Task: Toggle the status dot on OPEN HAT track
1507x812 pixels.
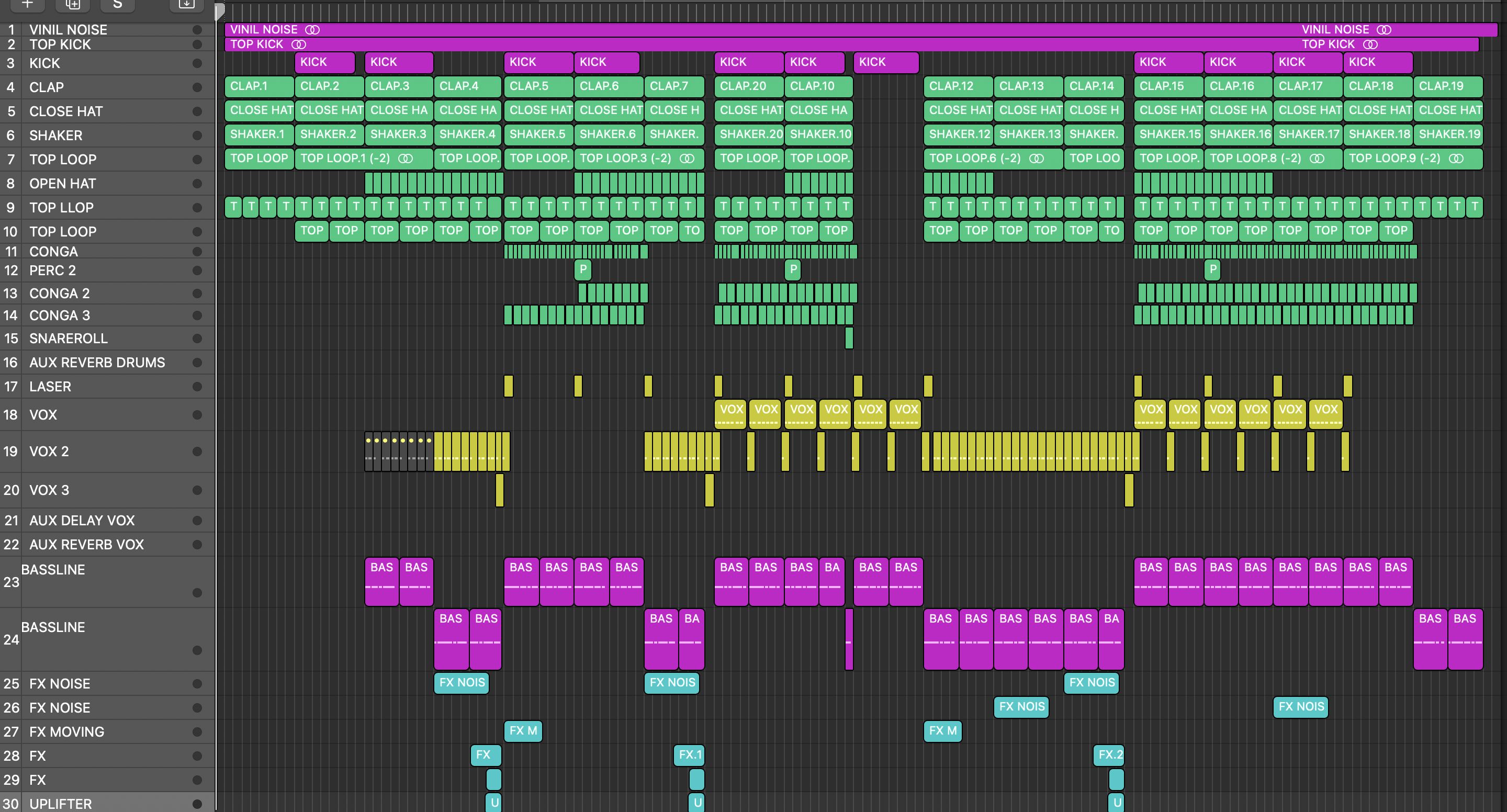Action: click(x=197, y=184)
